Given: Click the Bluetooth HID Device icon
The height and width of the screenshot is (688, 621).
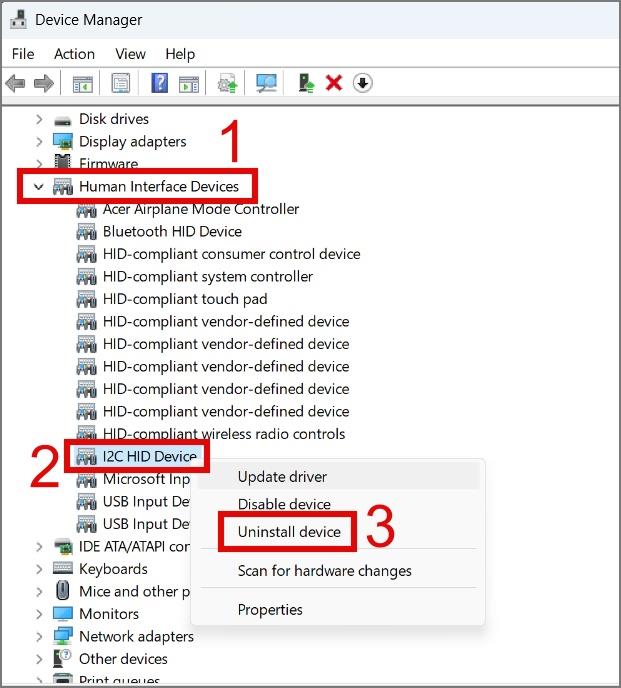Looking at the screenshot, I should (86, 232).
